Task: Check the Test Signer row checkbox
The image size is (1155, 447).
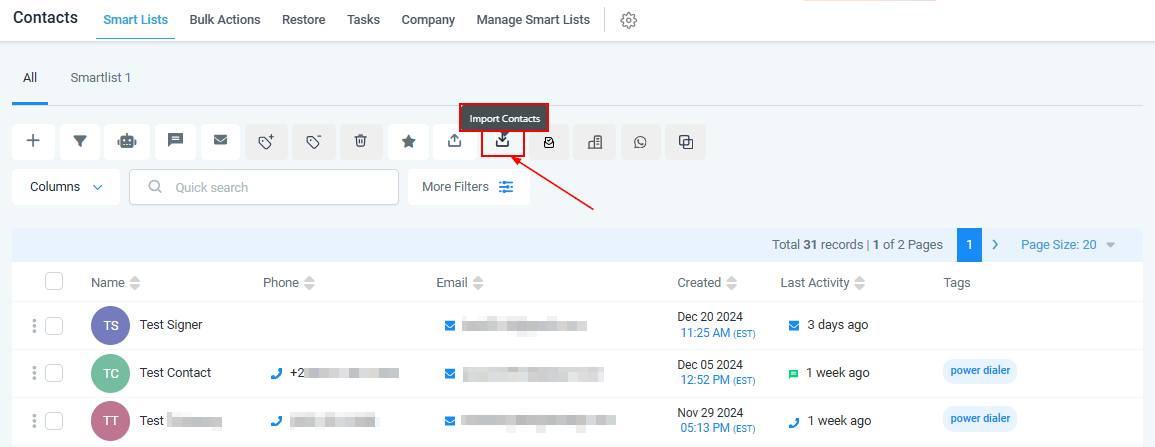Action: pyautogui.click(x=54, y=325)
